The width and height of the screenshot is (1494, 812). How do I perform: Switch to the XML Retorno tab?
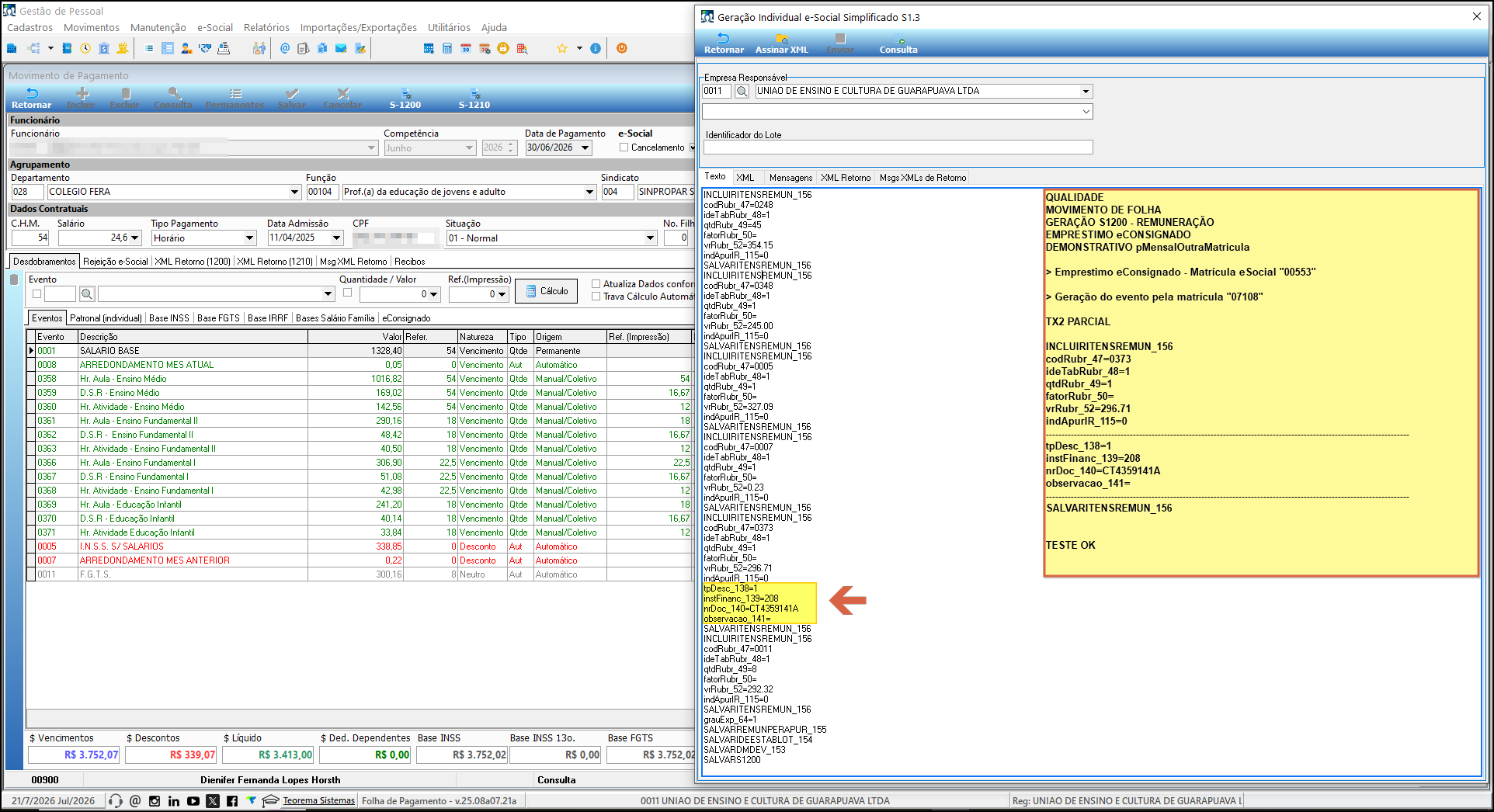[846, 178]
